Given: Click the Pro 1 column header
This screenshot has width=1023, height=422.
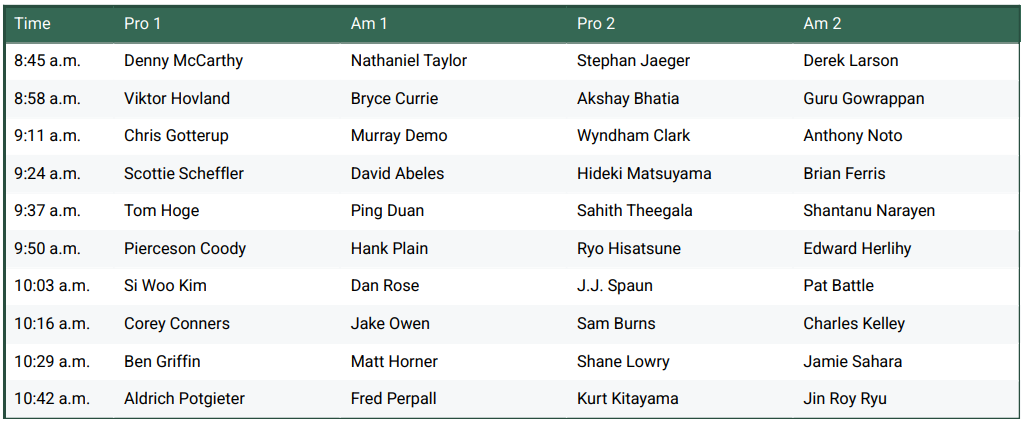Looking at the screenshot, I should pyautogui.click(x=144, y=23).
